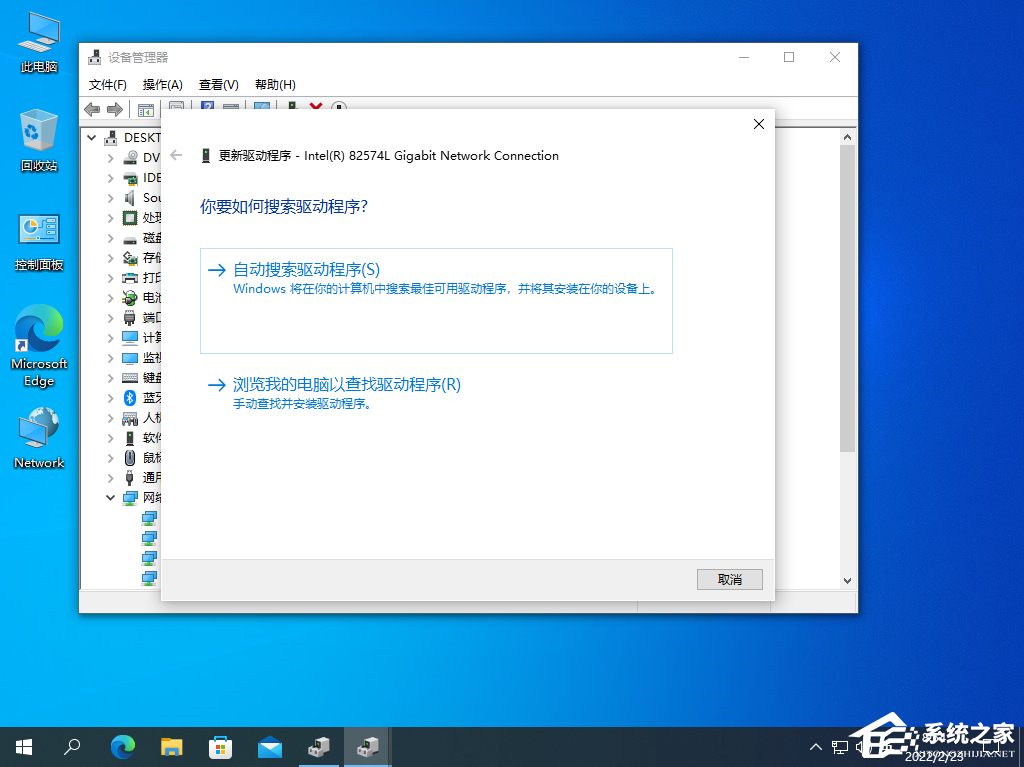Collapse the 网络适配器 tree node
Viewport: 1024px width, 767px height.
[x=110, y=497]
